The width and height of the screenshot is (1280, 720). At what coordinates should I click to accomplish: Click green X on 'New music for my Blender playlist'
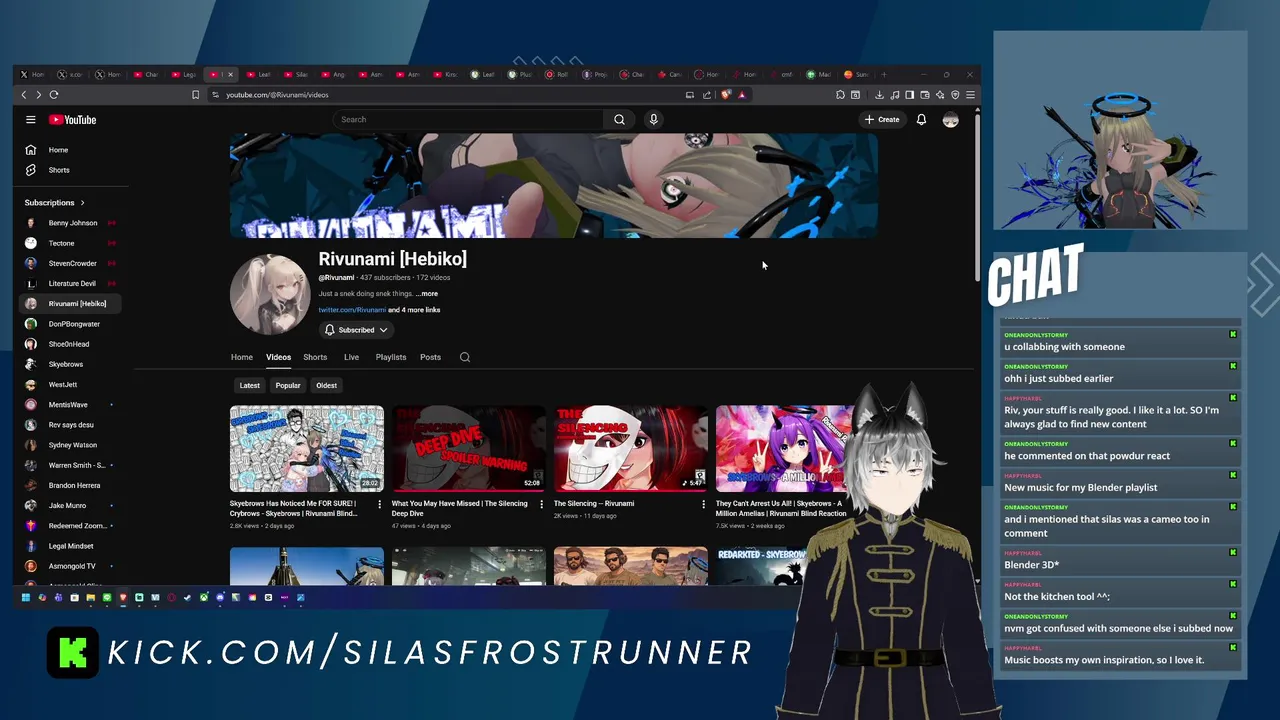click(x=1233, y=475)
